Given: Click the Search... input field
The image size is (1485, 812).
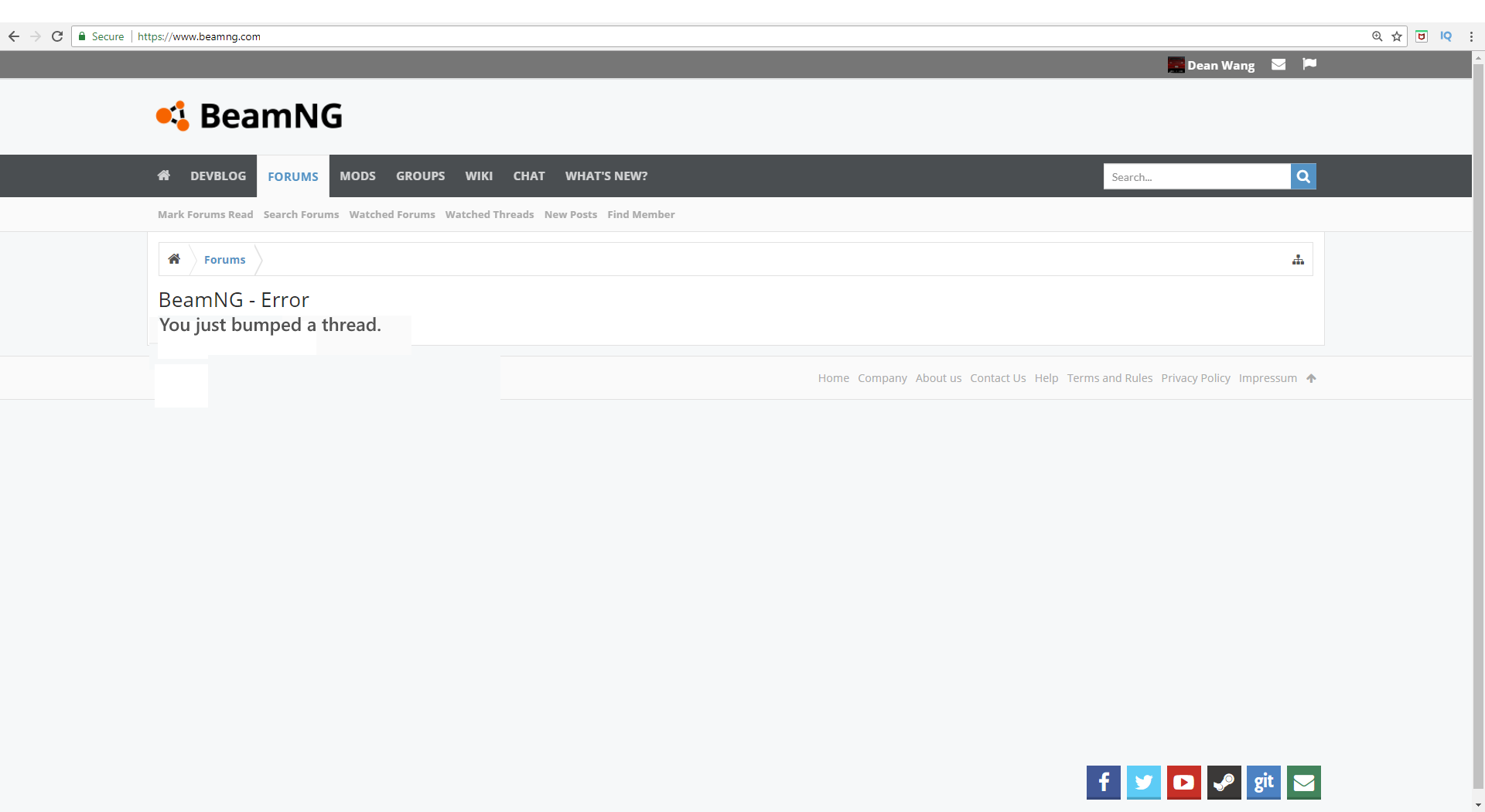Looking at the screenshot, I should pos(1197,177).
